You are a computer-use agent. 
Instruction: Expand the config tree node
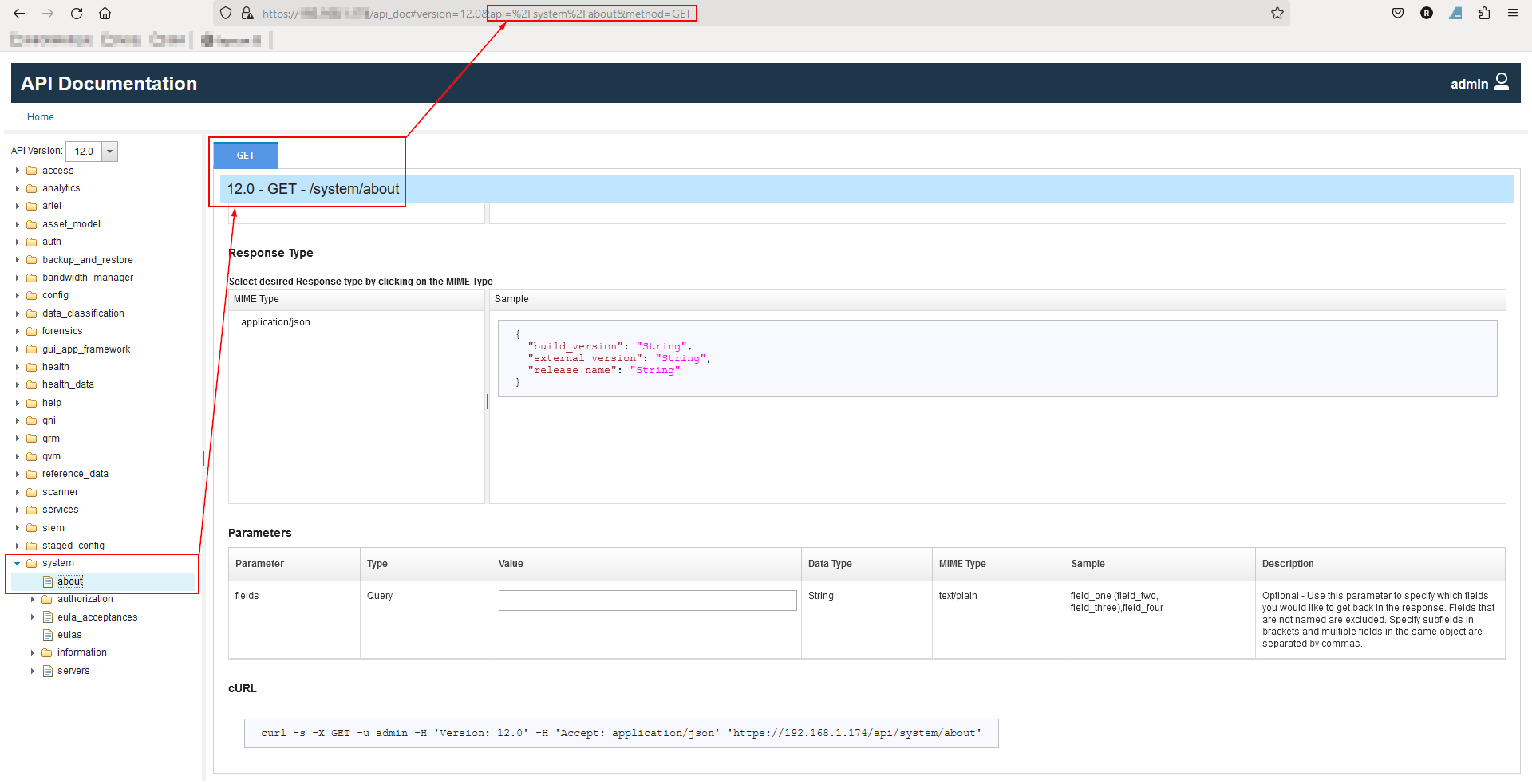pos(18,295)
